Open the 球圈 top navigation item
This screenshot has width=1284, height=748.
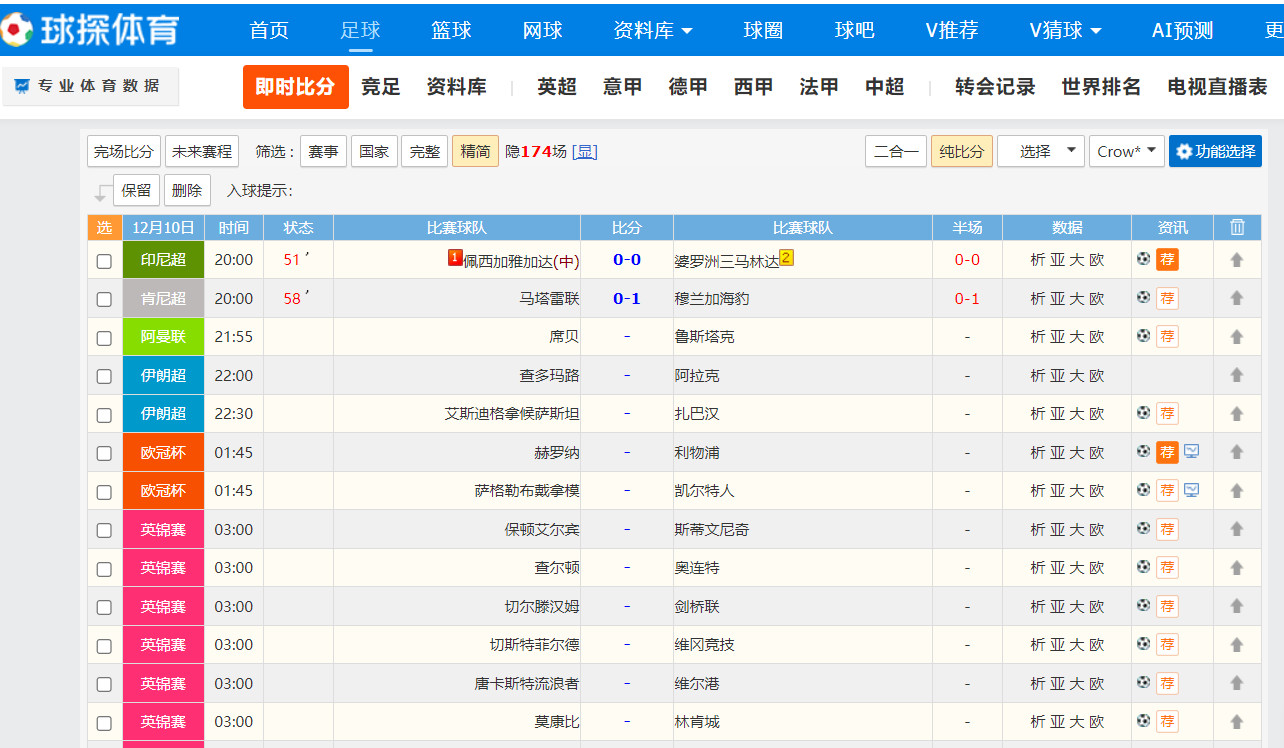[x=763, y=30]
